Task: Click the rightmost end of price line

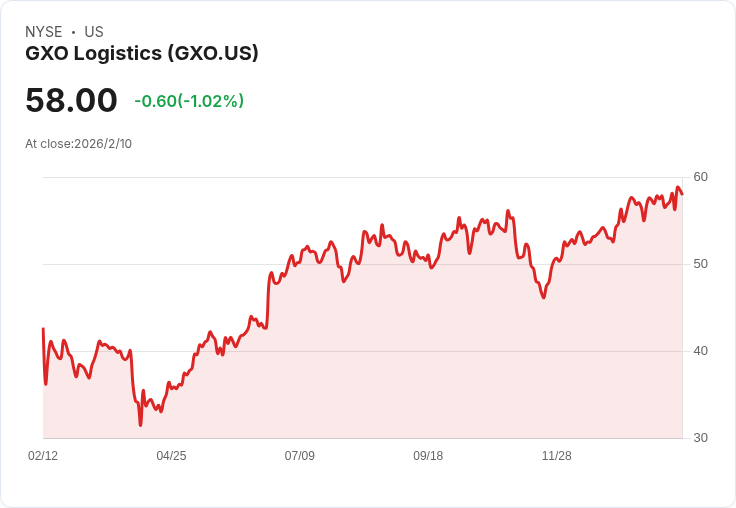Action: pyautogui.click(x=682, y=194)
